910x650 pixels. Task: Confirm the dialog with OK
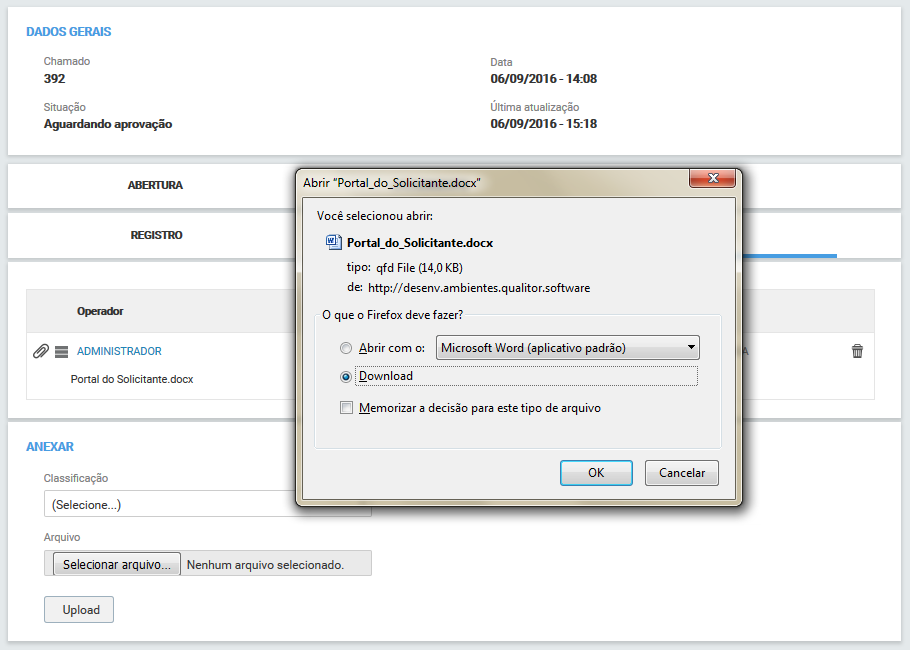click(x=596, y=473)
